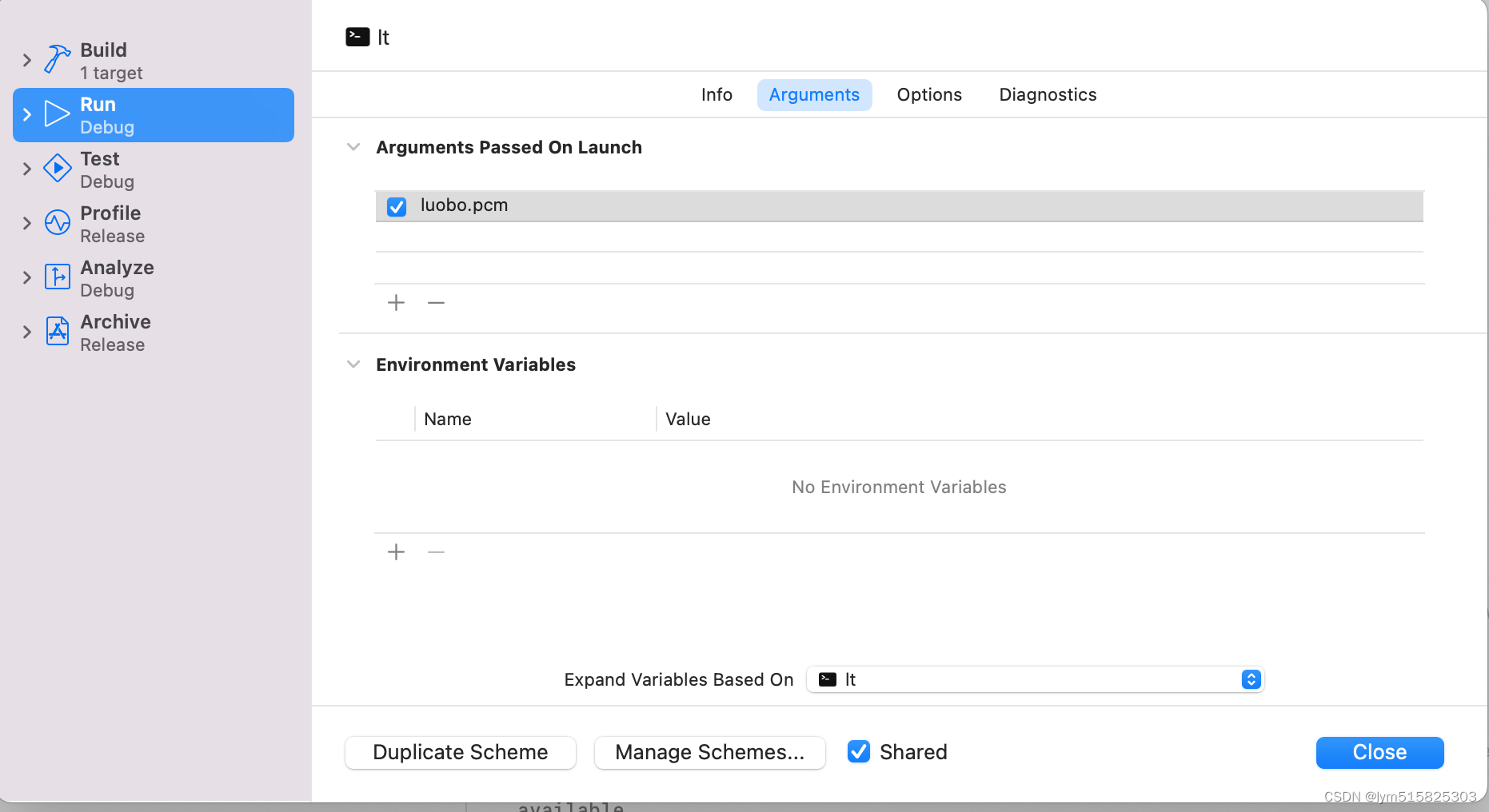Viewport: 1489px width, 812px height.
Task: Click the Build hammer icon
Action: pyautogui.click(x=57, y=60)
